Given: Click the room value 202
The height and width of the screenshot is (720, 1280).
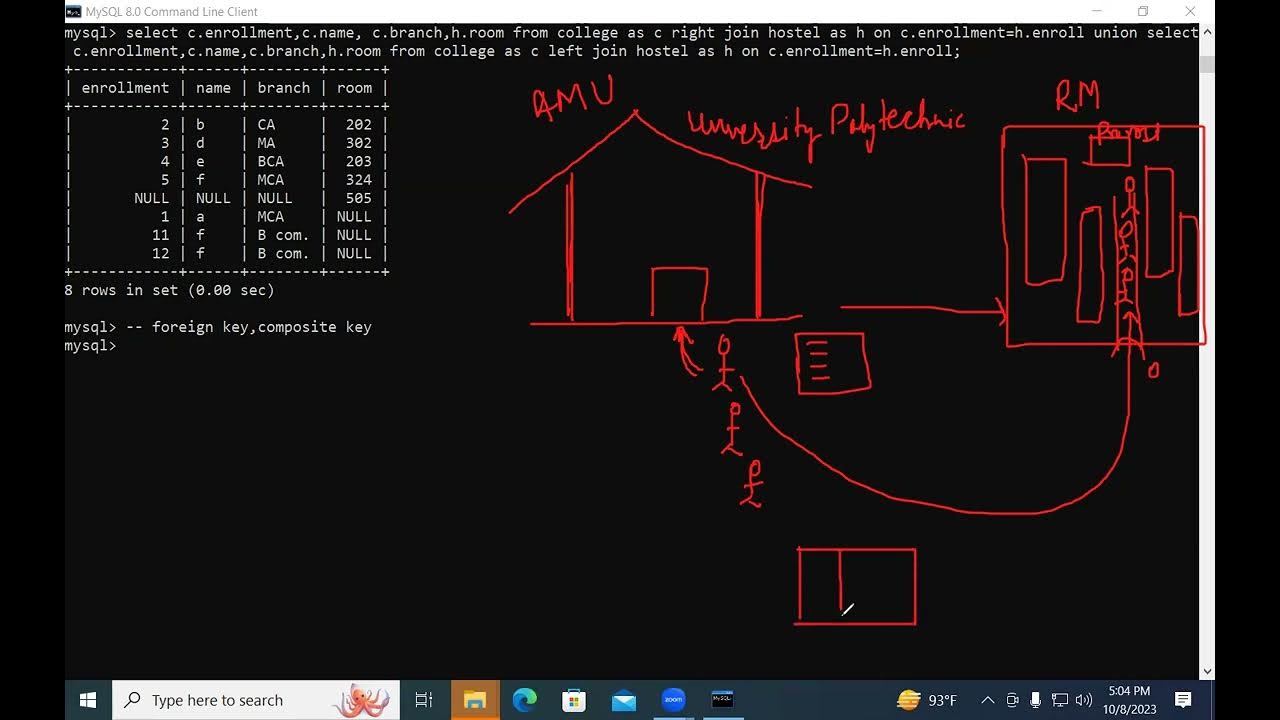Looking at the screenshot, I should tap(359, 125).
